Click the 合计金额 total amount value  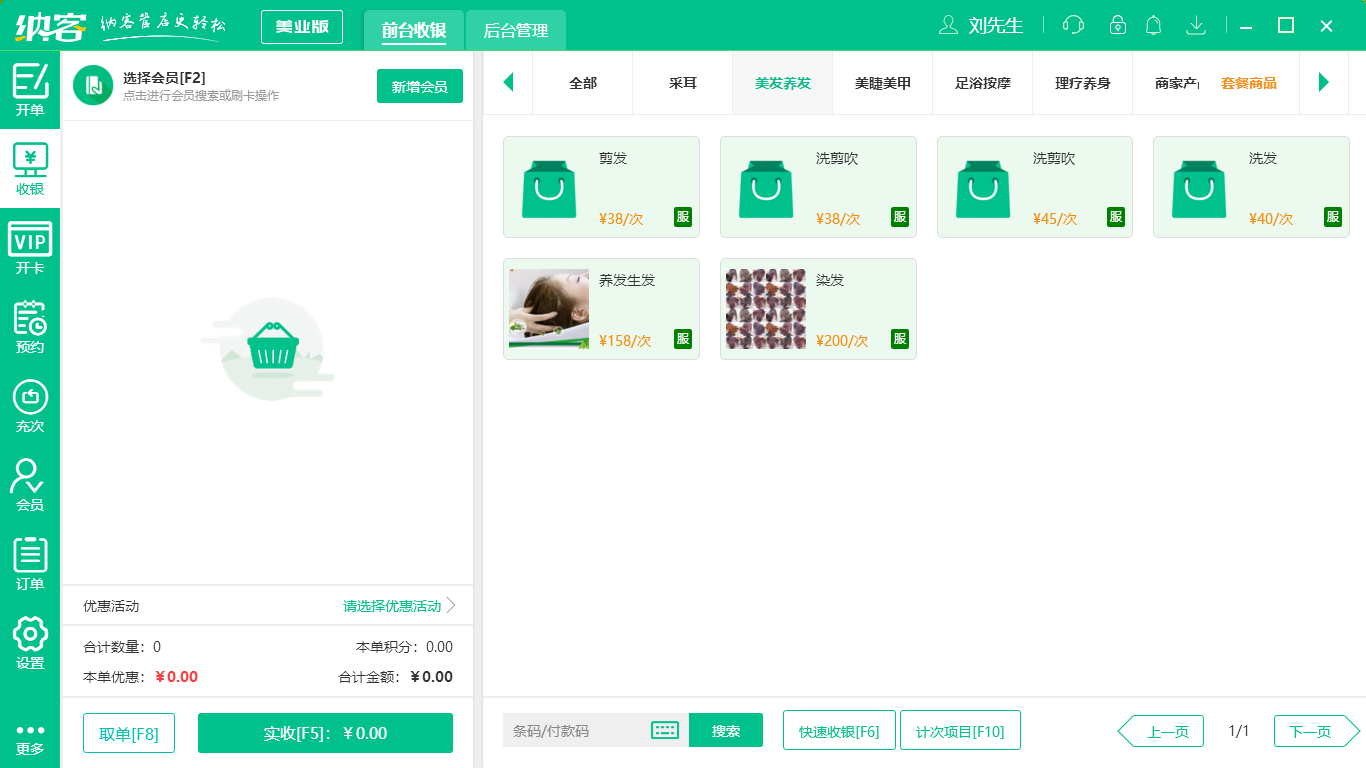pos(431,676)
